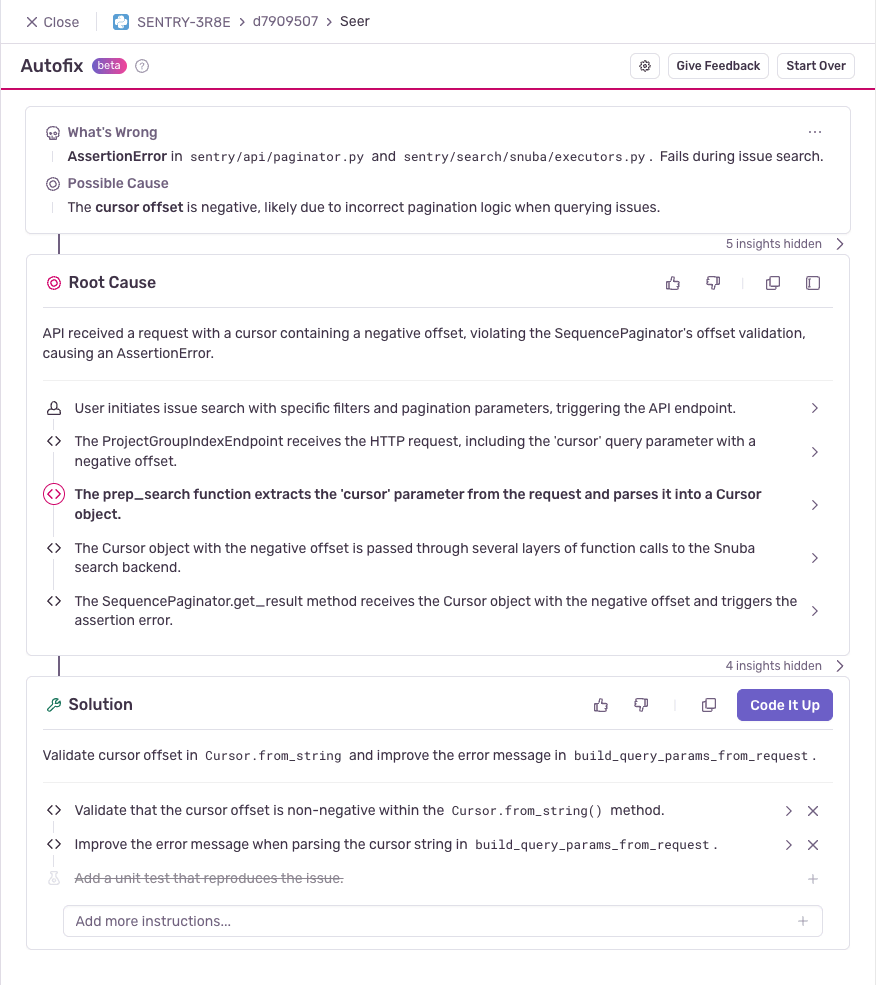This screenshot has width=876, height=985.
Task: Click the Give Feedback button
Action: click(718, 66)
